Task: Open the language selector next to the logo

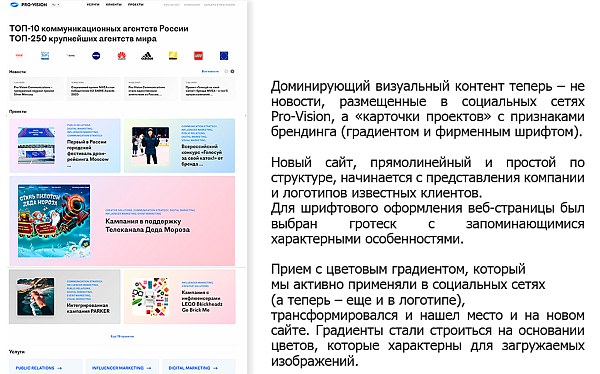Action: 55,5
